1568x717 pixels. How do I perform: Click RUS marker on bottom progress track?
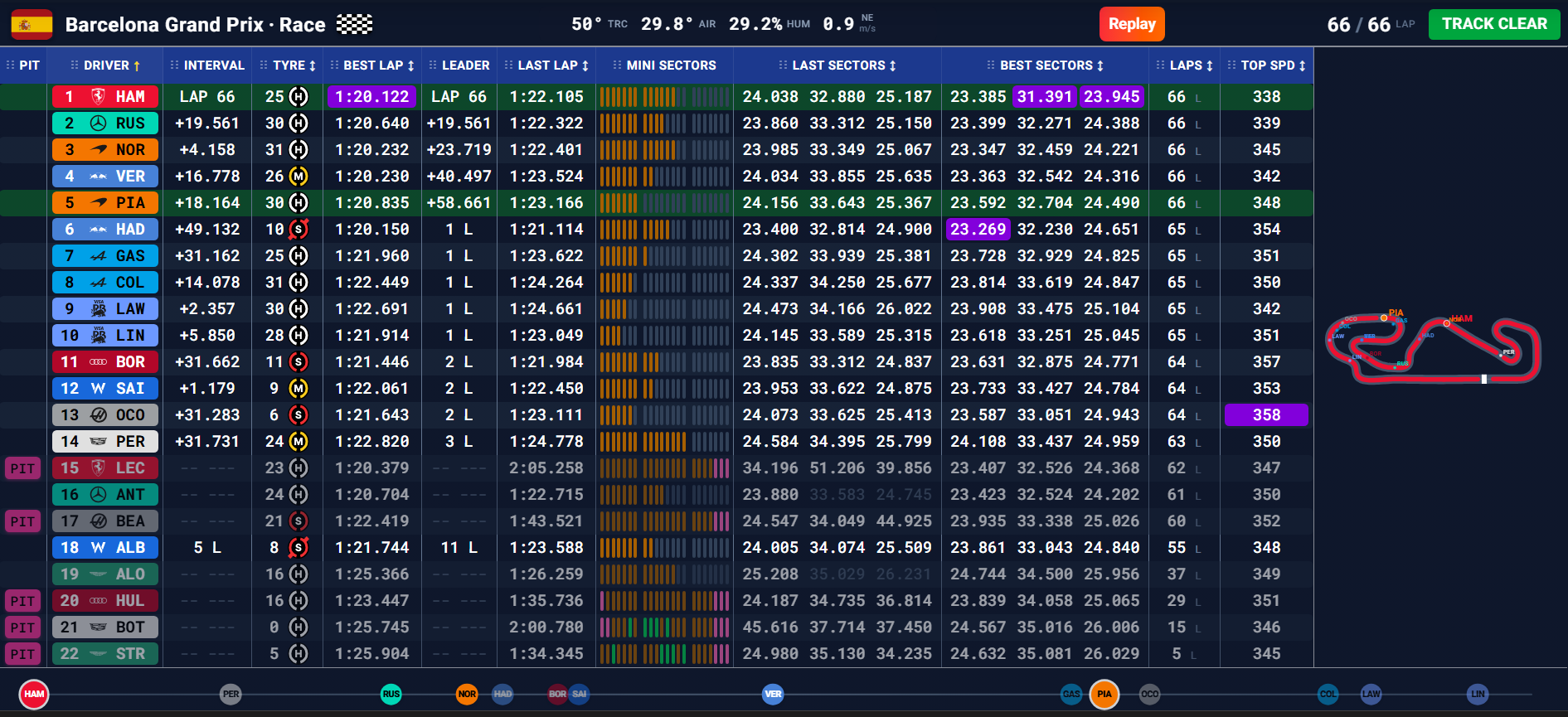coord(391,694)
